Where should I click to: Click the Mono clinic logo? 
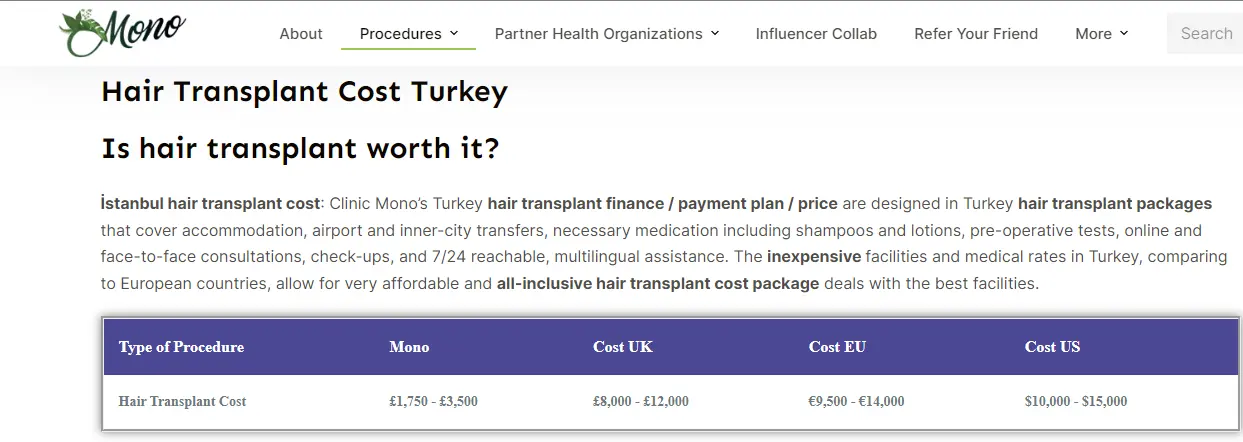(123, 32)
